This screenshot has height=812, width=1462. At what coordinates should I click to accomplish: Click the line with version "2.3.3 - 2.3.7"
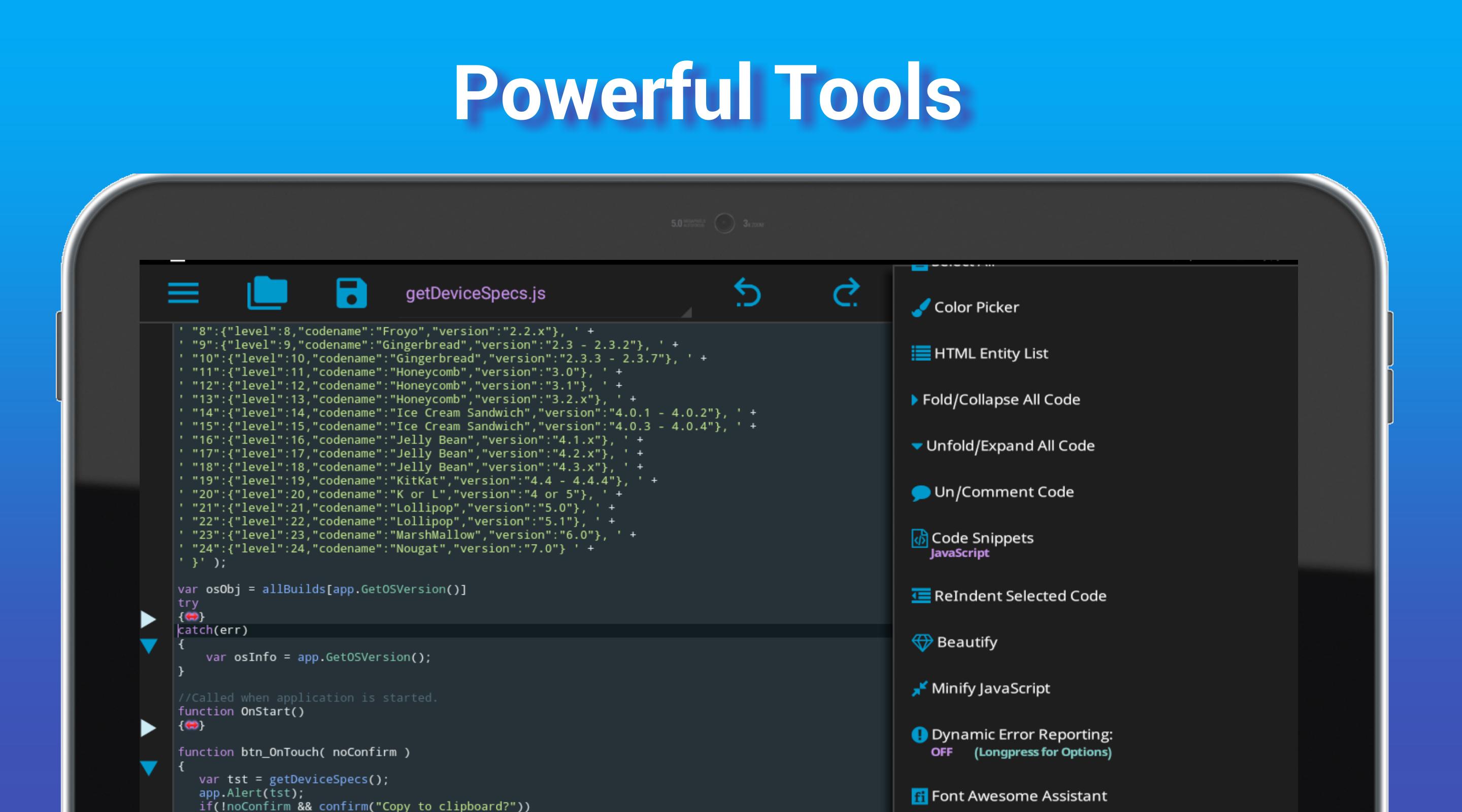pos(442,359)
